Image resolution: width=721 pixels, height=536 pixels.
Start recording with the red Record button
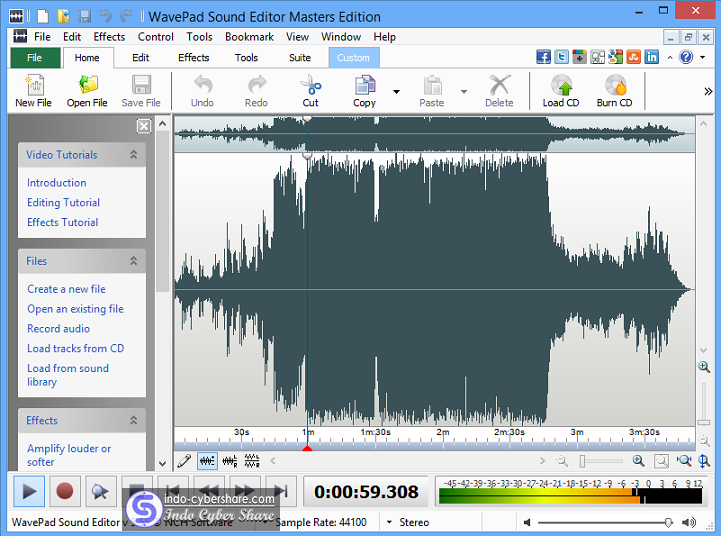(64, 491)
